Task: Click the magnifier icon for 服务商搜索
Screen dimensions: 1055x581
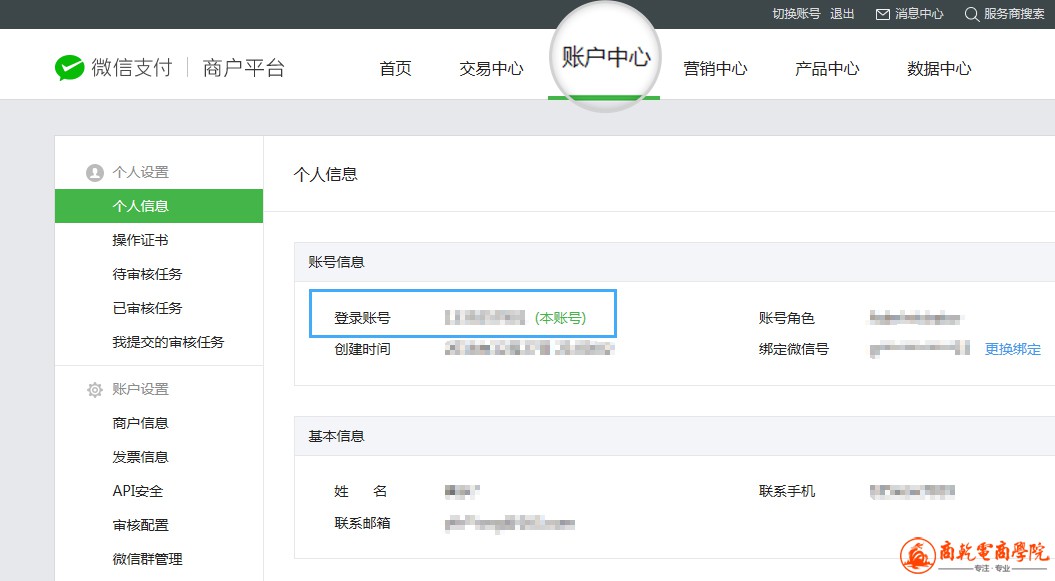Action: coord(971,14)
